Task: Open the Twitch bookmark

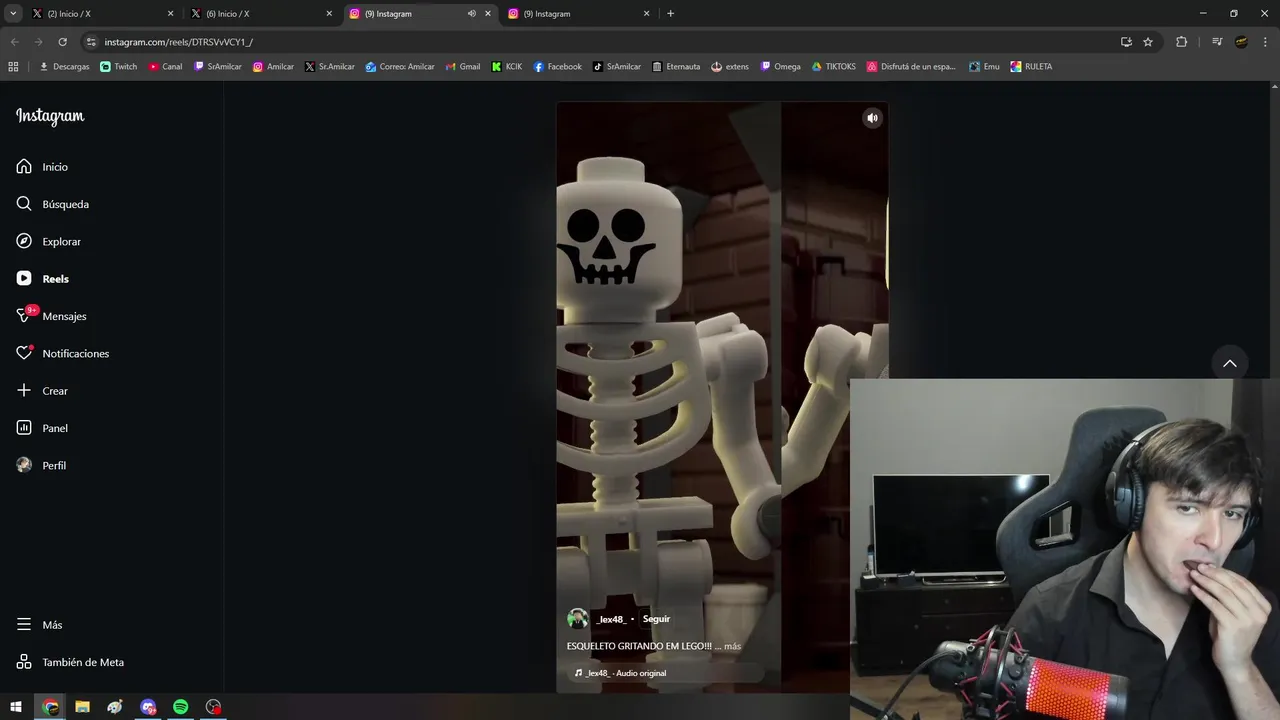Action: (119, 67)
